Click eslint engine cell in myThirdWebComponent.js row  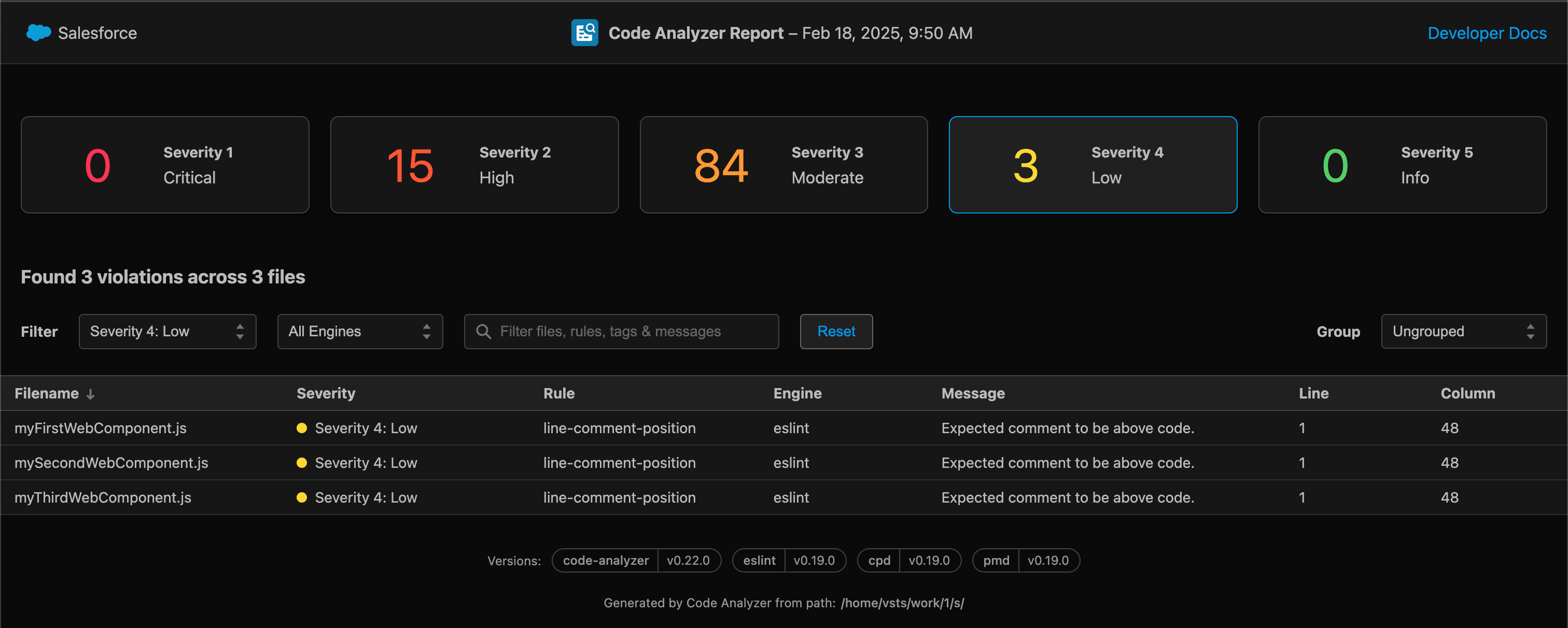coord(791,498)
